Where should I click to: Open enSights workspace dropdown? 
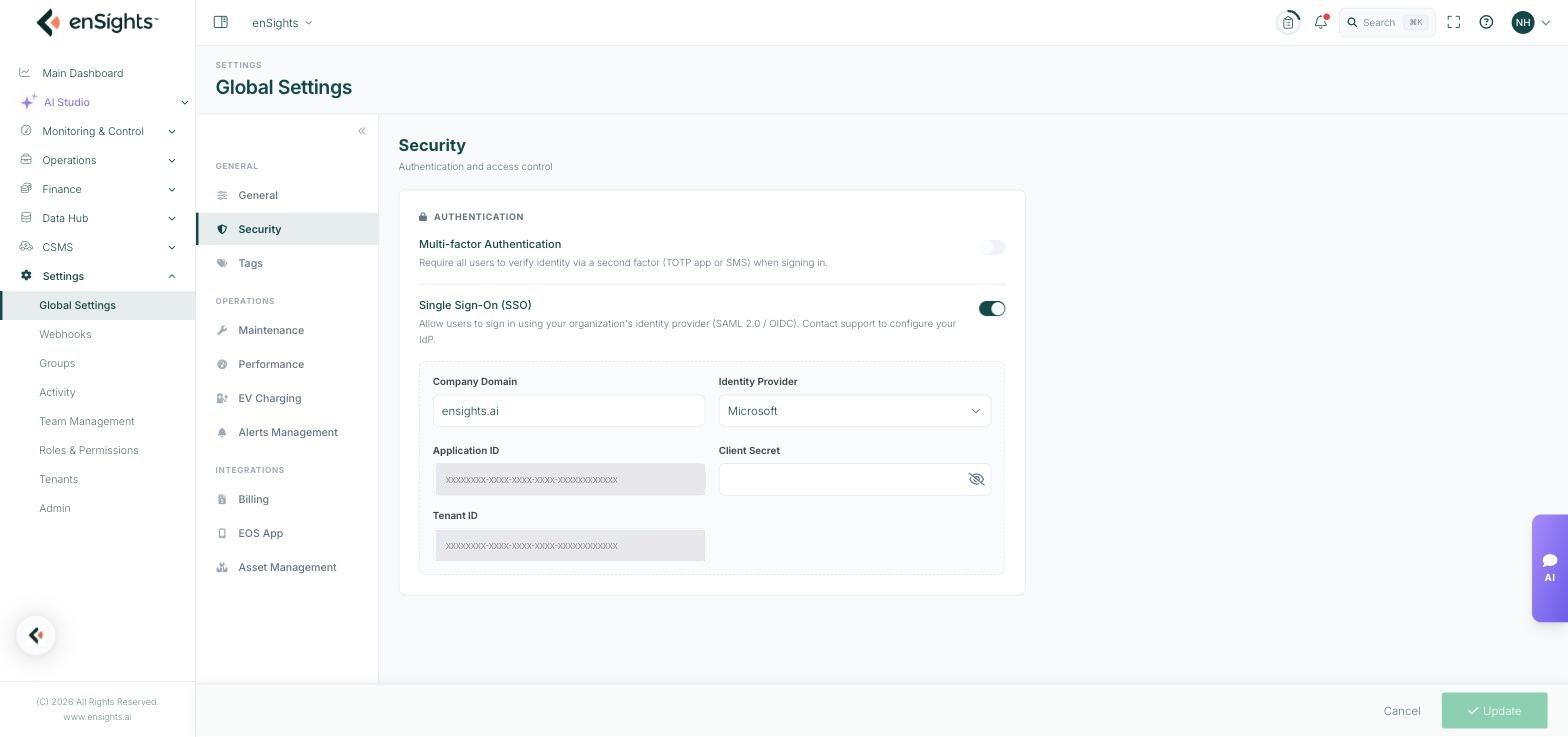(x=282, y=22)
